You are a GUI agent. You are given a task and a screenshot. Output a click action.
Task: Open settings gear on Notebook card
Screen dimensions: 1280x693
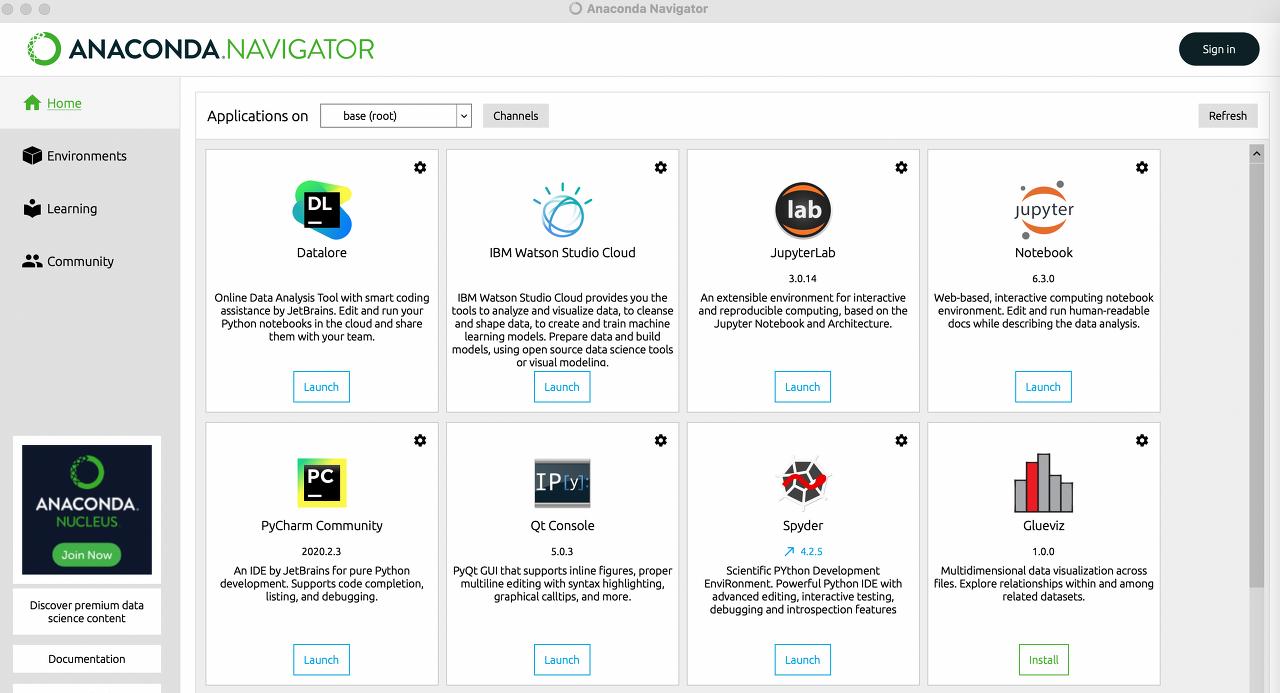pos(1142,168)
